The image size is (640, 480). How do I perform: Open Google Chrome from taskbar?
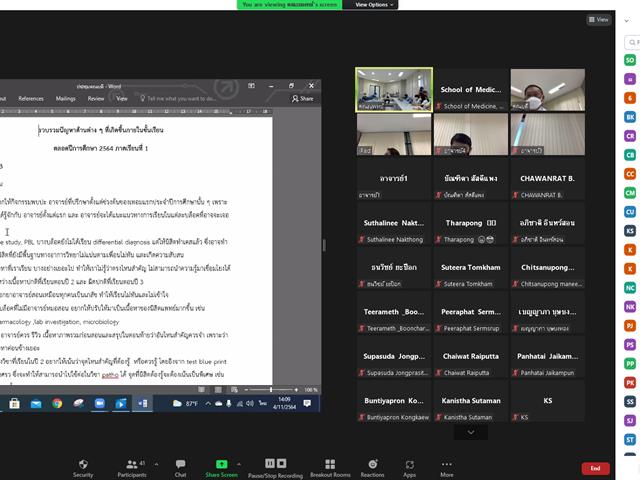click(x=57, y=404)
